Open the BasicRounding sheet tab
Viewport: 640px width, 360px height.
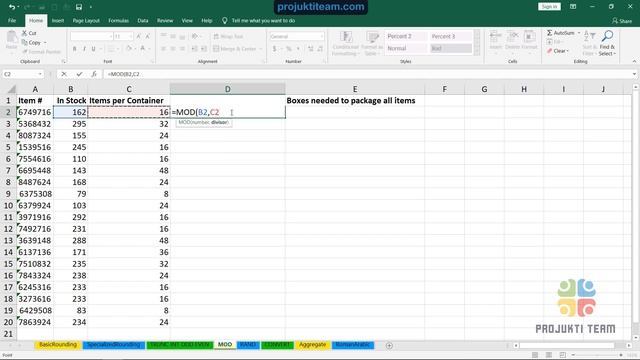[x=58, y=345]
